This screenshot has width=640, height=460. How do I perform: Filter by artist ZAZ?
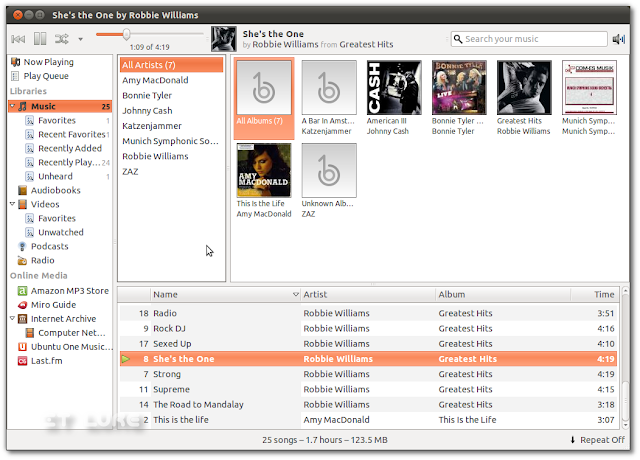(171, 171)
